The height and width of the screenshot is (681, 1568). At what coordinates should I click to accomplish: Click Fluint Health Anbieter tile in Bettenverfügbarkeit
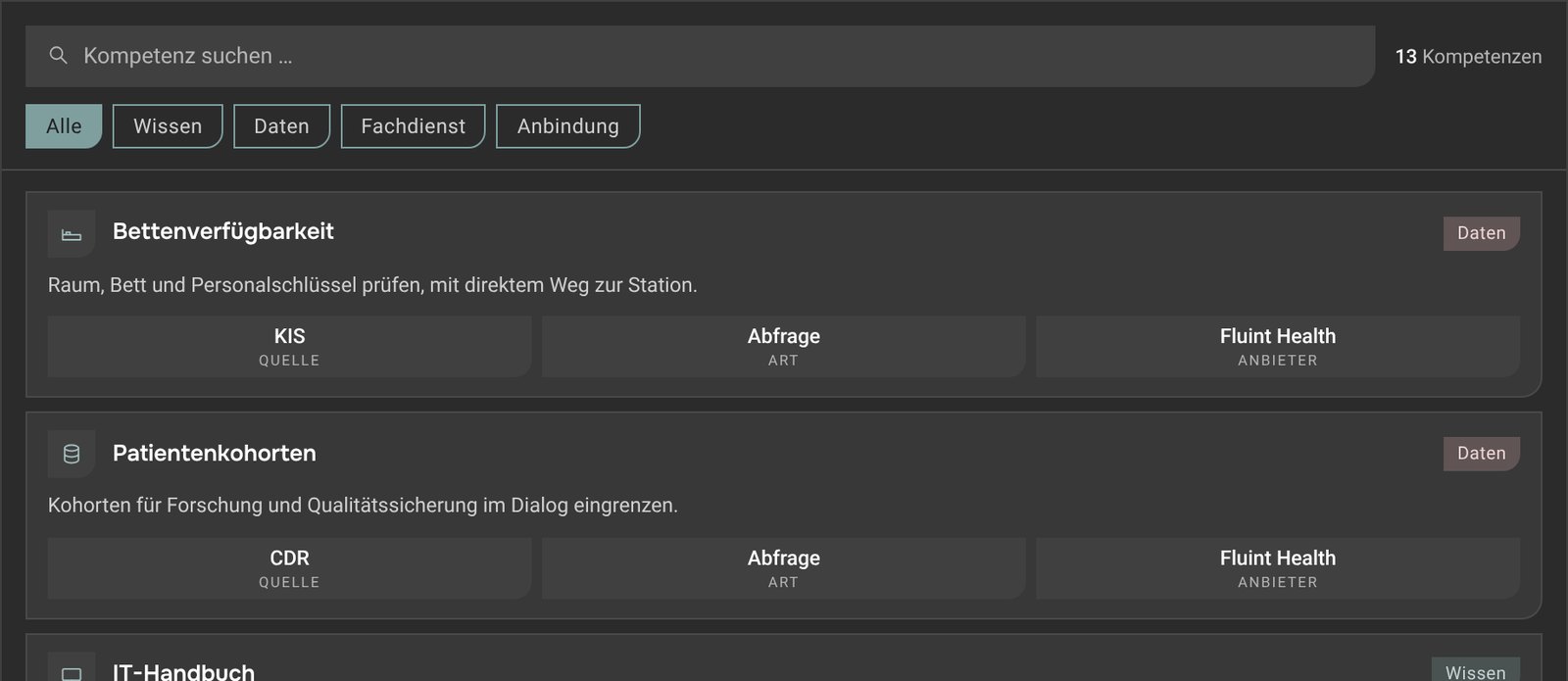coord(1278,346)
